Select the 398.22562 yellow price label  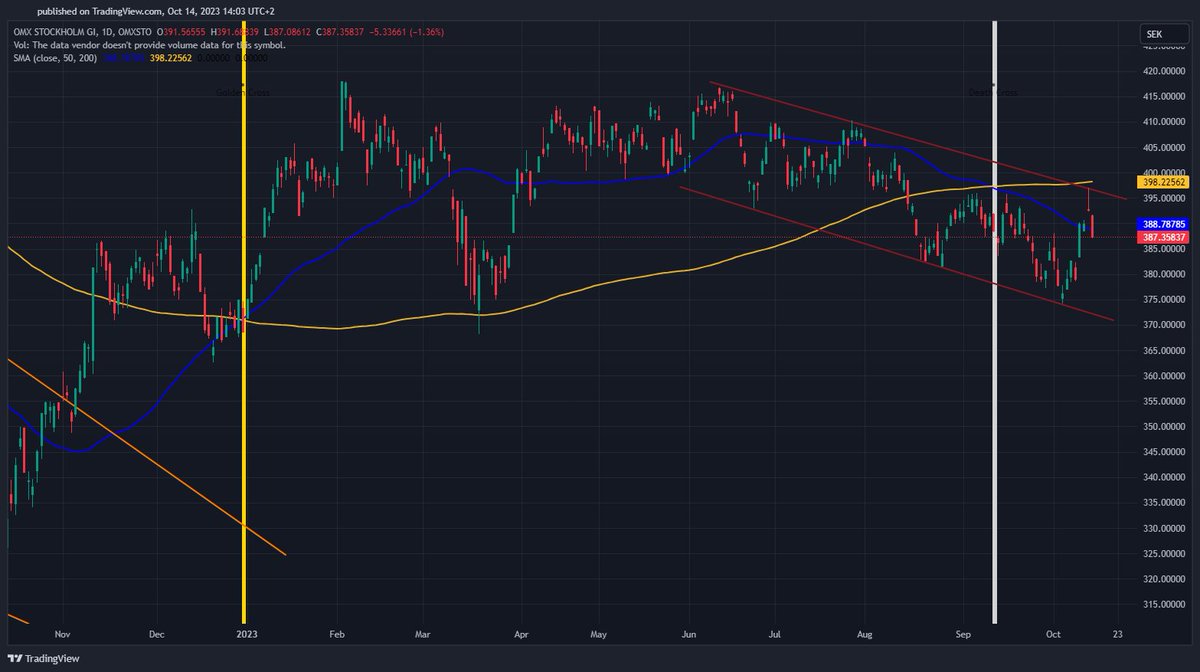pos(1165,184)
